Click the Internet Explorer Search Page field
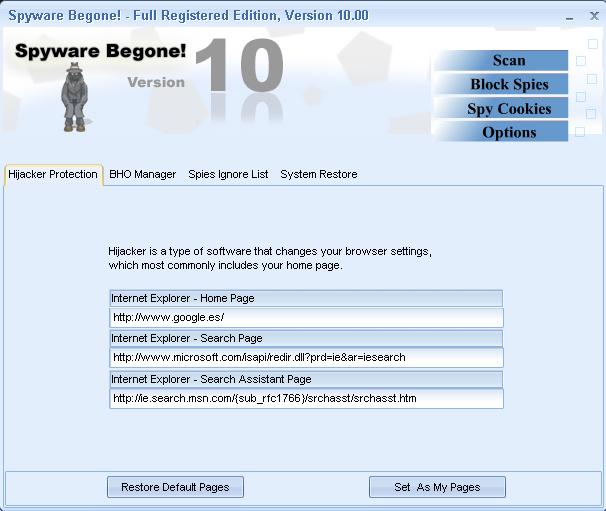The height and width of the screenshot is (511, 606). [x=306, y=358]
